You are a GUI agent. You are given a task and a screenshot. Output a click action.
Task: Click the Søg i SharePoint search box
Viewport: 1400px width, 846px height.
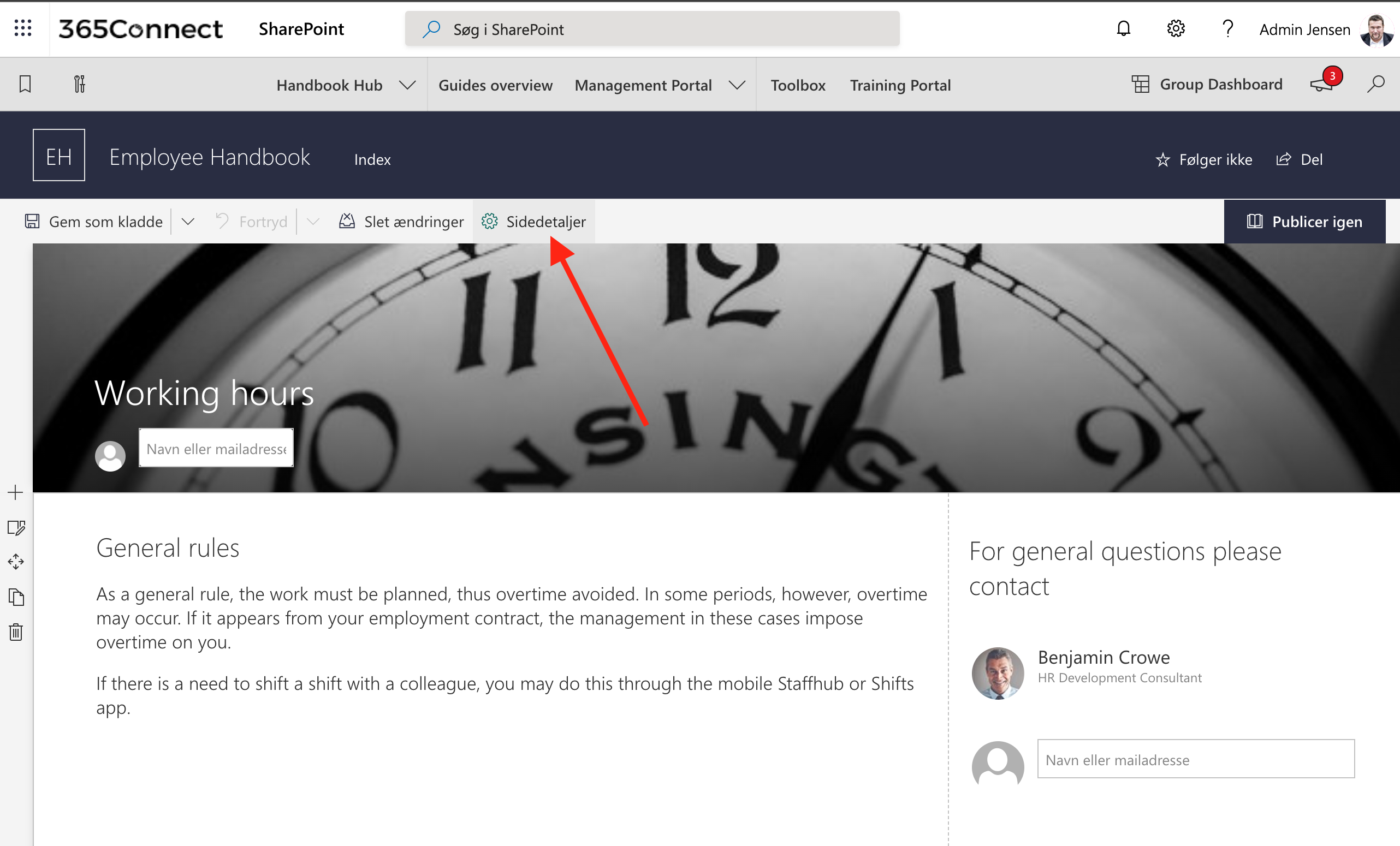tap(652, 29)
